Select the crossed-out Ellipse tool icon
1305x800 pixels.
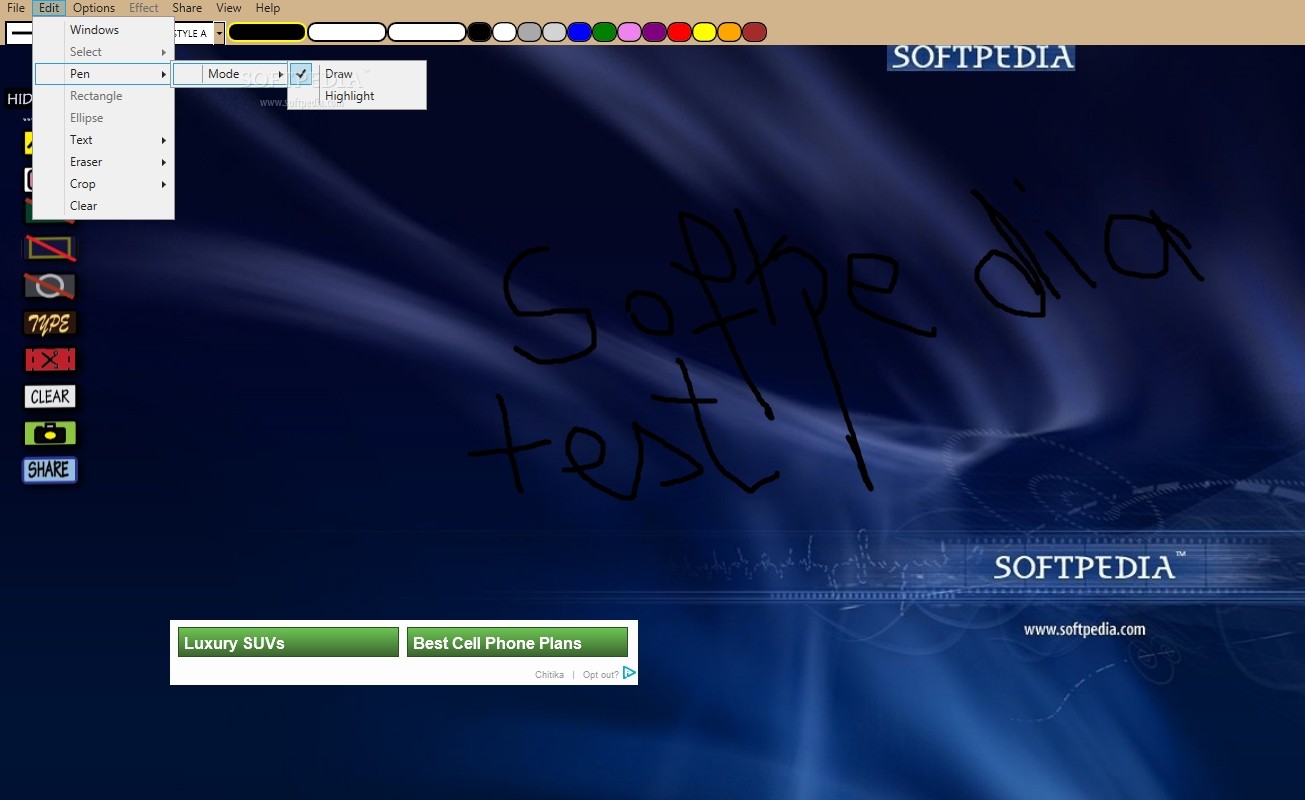click(x=50, y=286)
